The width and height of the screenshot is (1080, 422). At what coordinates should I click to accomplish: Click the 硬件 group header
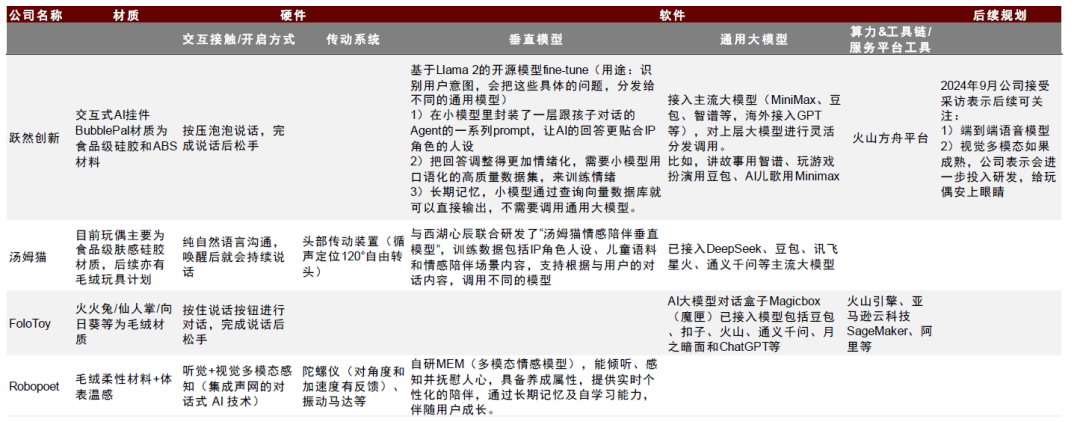(289, 15)
